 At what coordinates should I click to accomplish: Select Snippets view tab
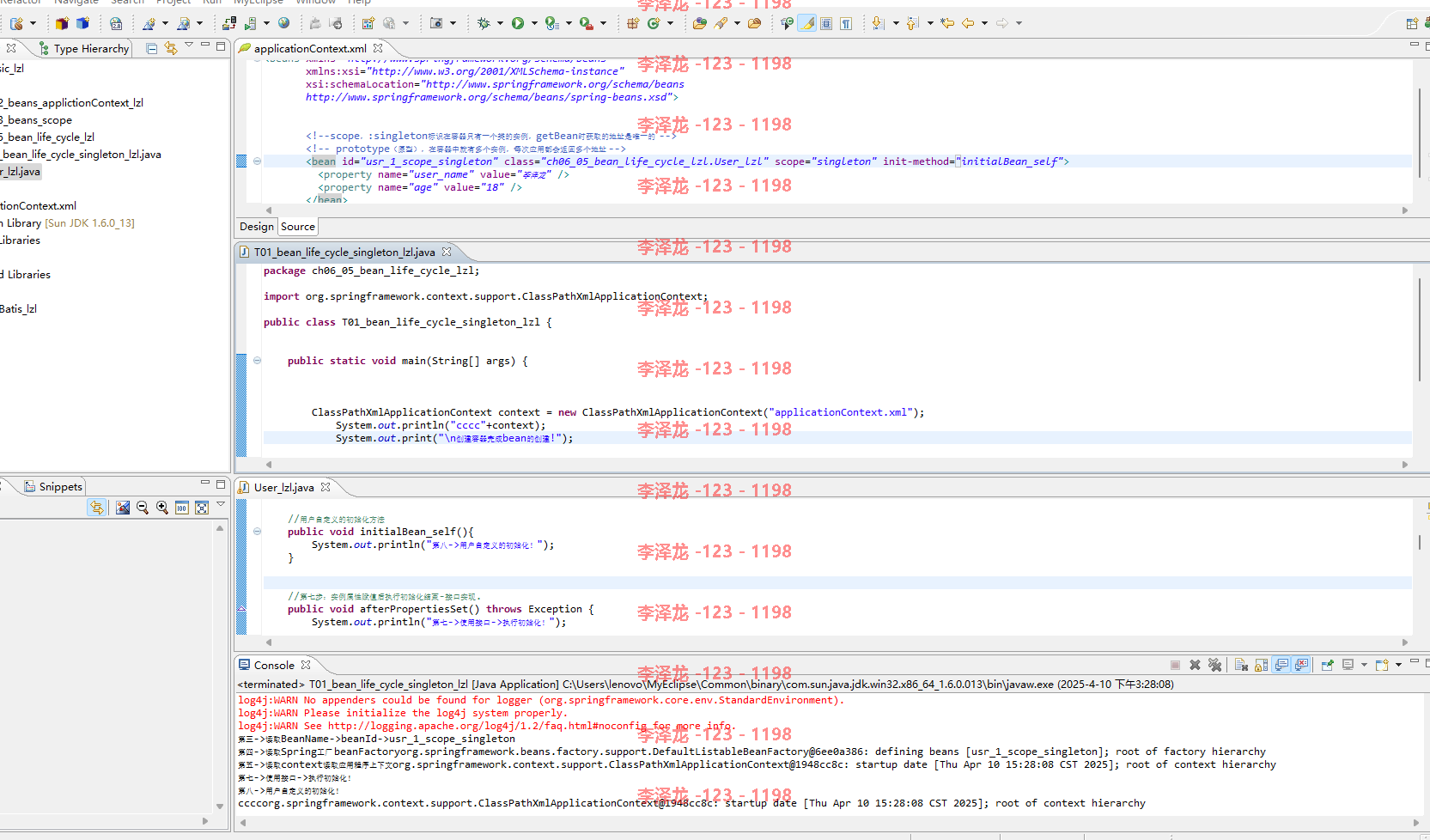point(54,486)
